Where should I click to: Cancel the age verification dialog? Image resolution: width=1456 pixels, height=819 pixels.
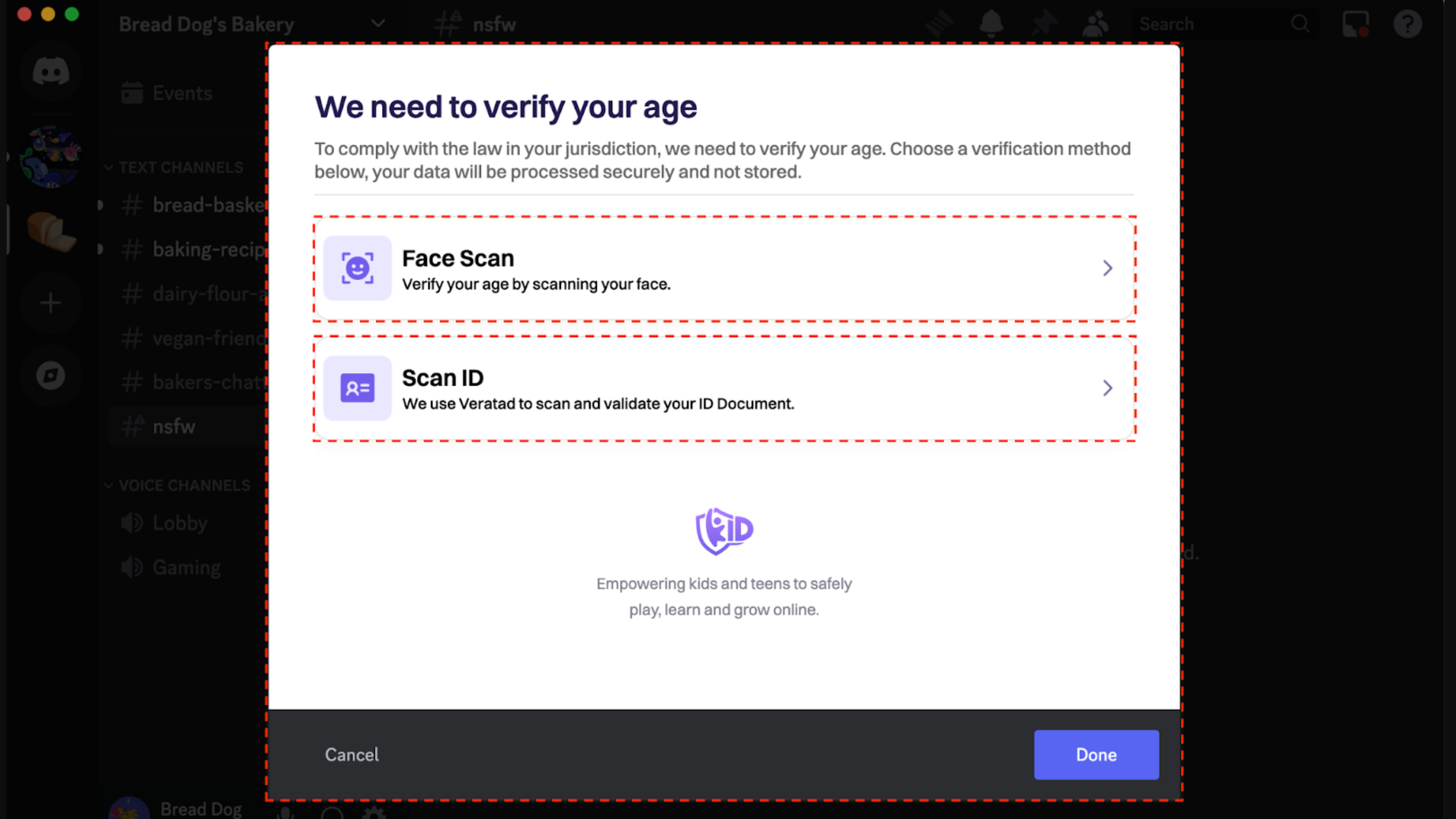351,754
